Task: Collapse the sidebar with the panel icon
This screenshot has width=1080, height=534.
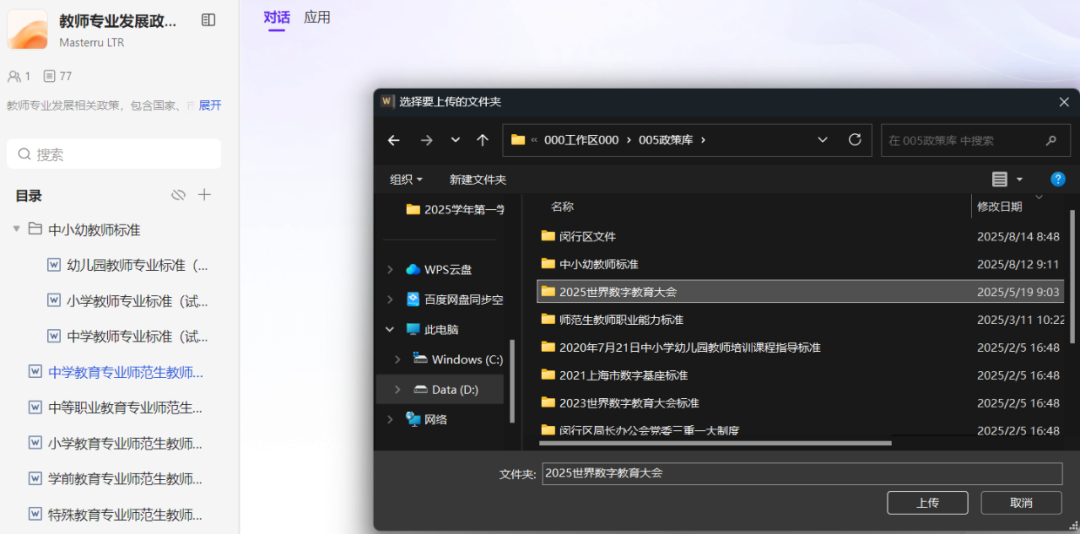Action: point(208,20)
